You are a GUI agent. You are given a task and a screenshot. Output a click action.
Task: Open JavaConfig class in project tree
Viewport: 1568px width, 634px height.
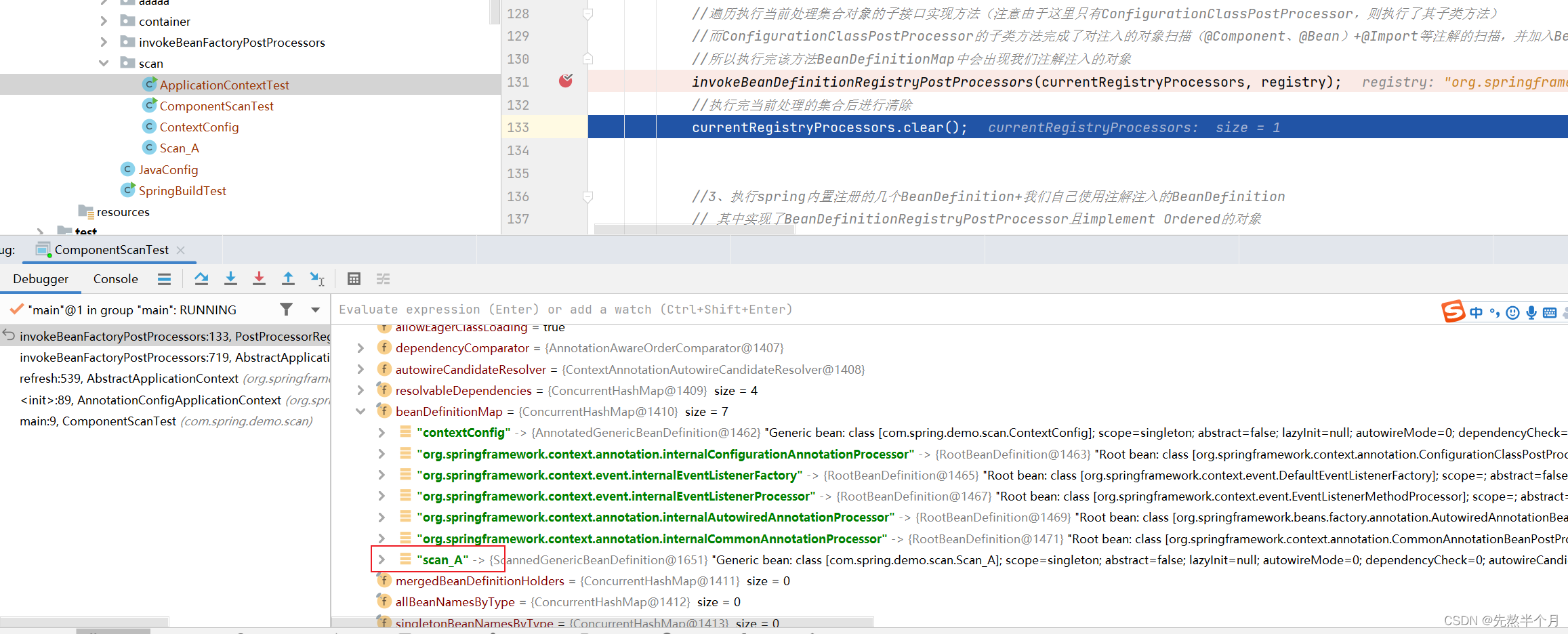168,169
